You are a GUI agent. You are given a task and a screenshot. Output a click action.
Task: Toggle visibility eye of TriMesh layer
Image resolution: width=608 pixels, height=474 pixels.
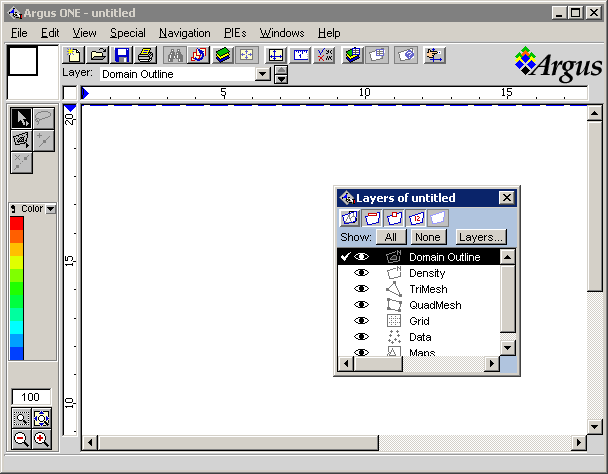tap(361, 289)
